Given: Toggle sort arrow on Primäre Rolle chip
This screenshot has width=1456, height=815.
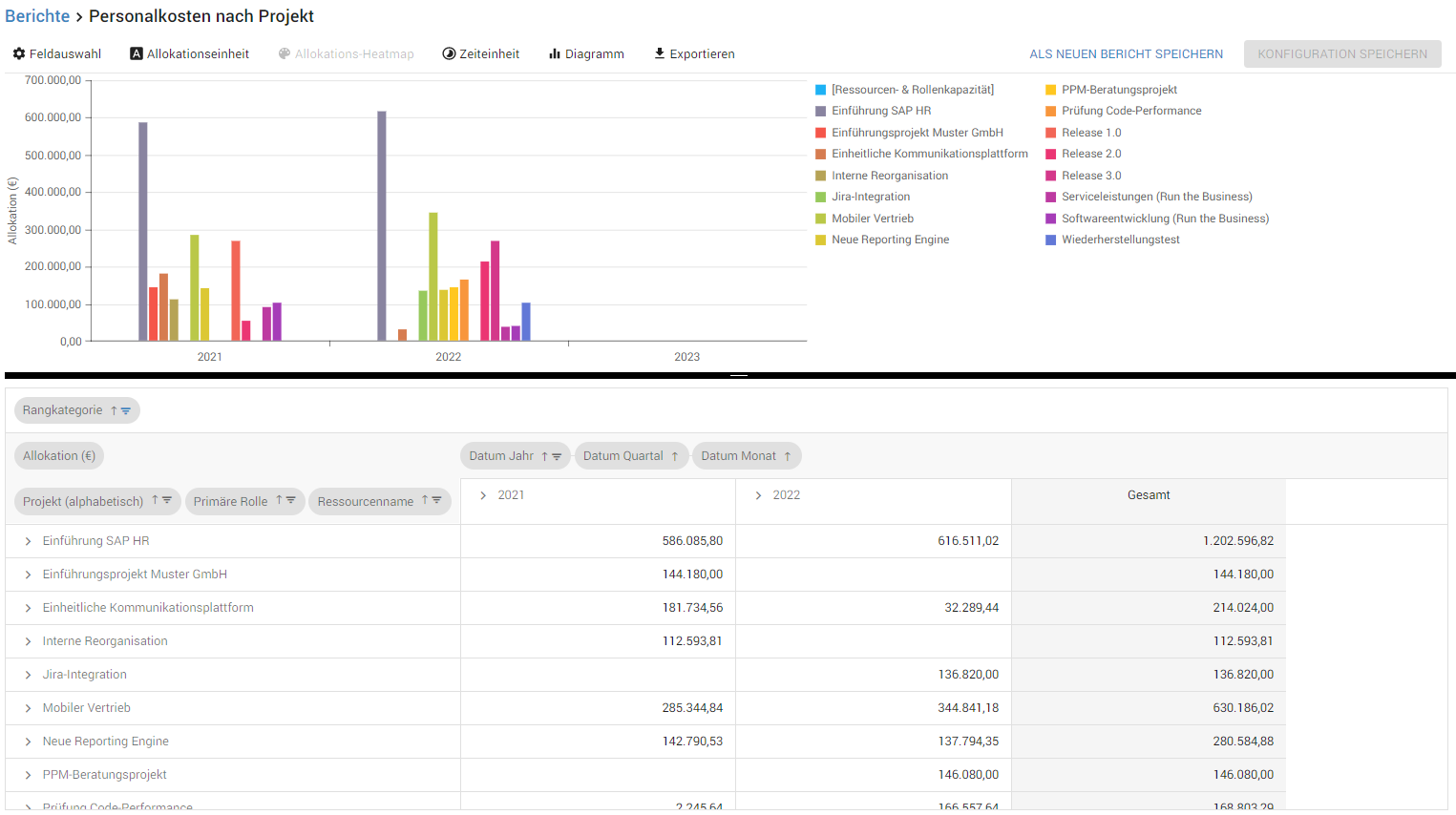Looking at the screenshot, I should tap(279, 500).
